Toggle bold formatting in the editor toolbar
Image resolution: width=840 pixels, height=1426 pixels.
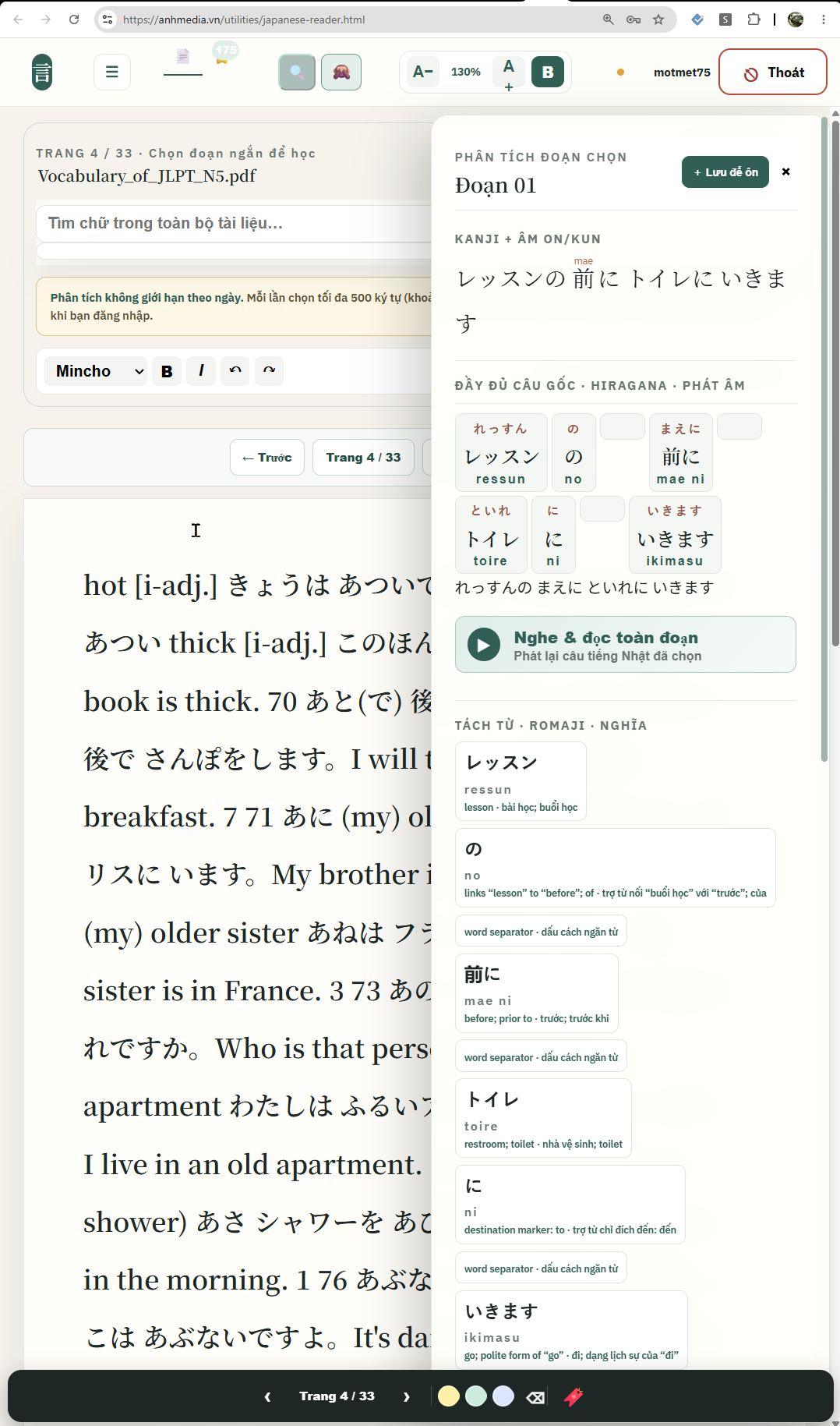166,371
